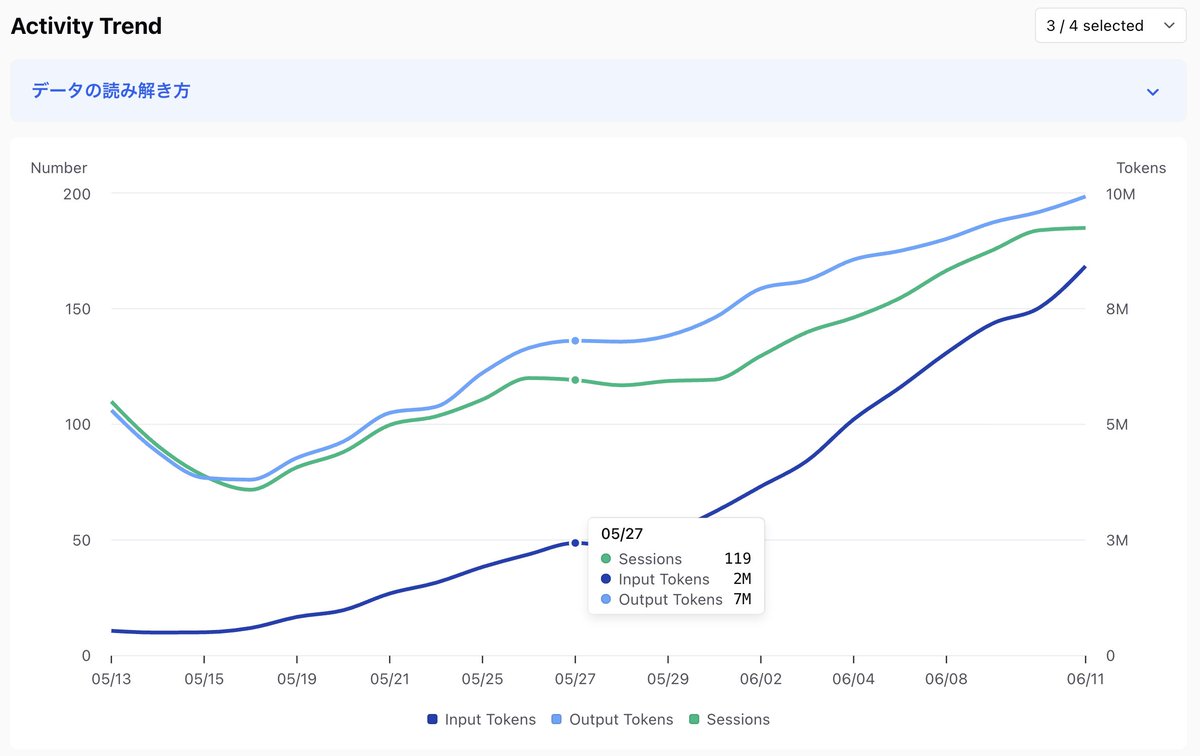Toggle Input Tokens series in legend

pyautogui.click(x=482, y=719)
